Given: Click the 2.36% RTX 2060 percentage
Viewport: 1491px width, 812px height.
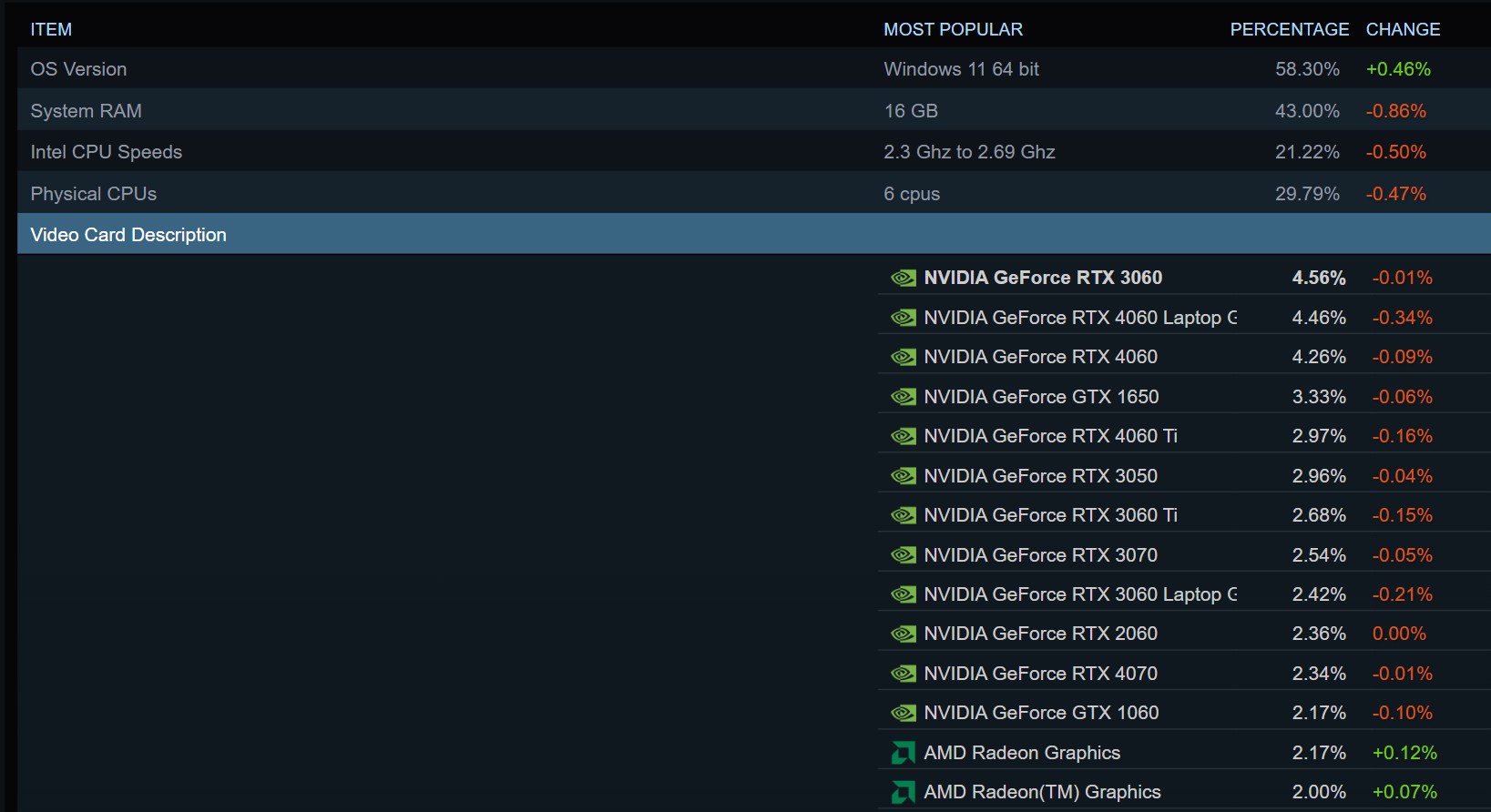Looking at the screenshot, I should coord(1319,634).
